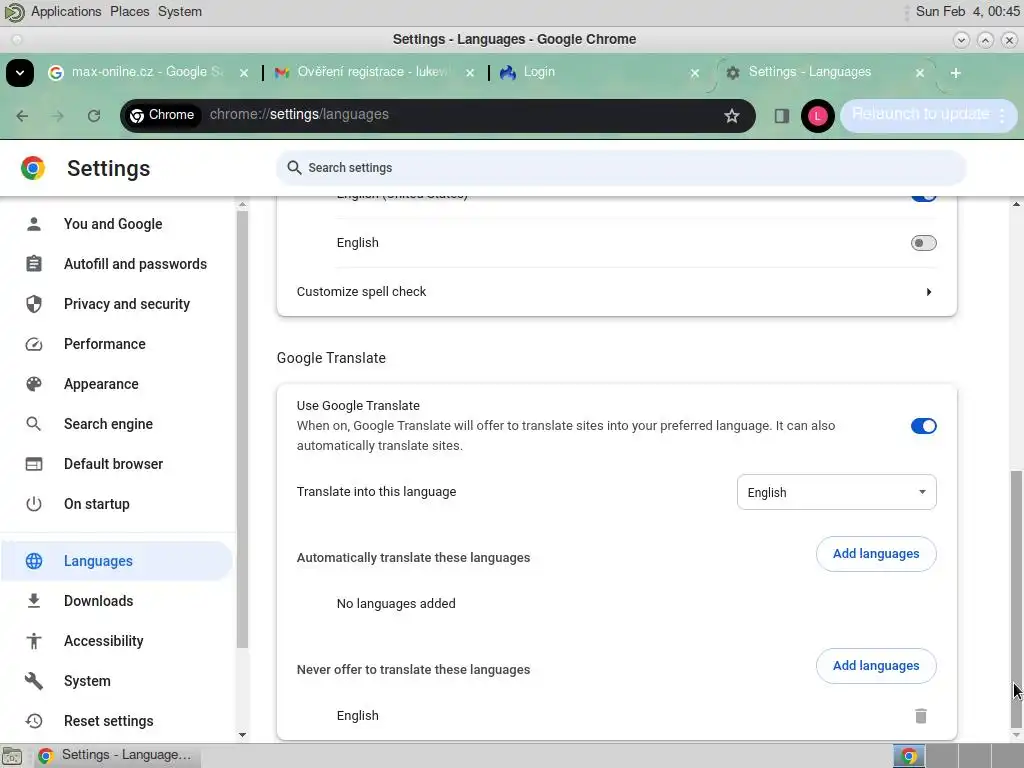Reload the page with refresh icon
1024x768 pixels.
[x=94, y=116]
